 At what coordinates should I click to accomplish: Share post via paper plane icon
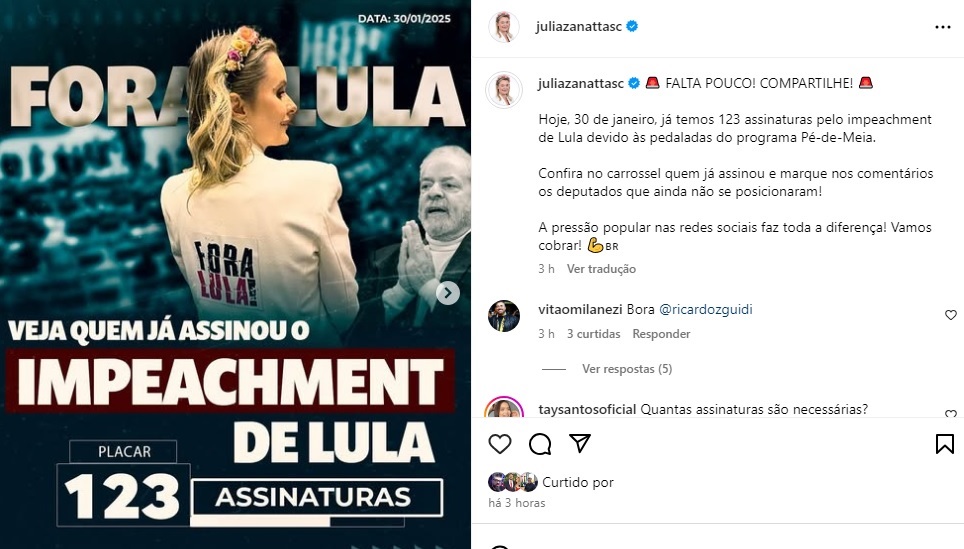(580, 443)
